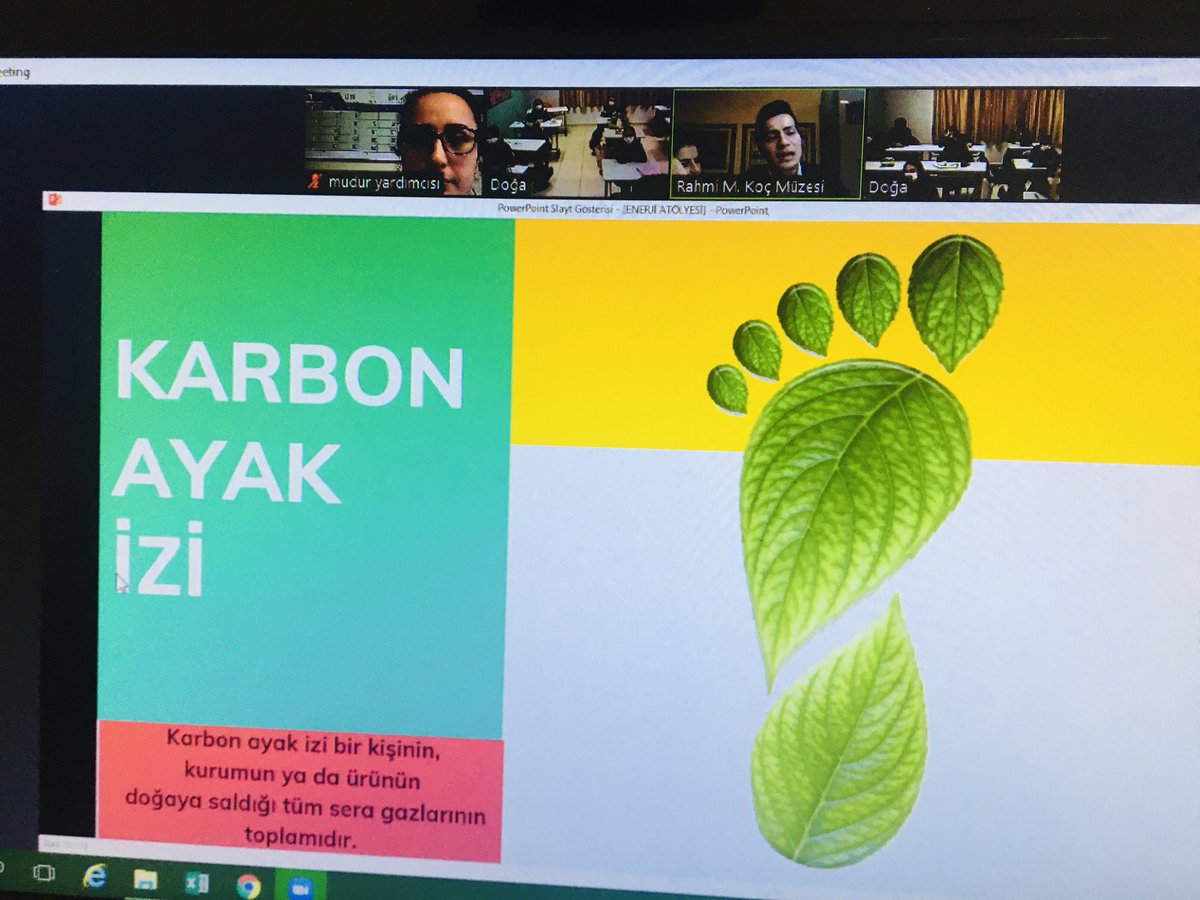Screen dimensions: 1200x900
Task: Click the 'mudur yardımcısı' participant name
Action: [384, 183]
